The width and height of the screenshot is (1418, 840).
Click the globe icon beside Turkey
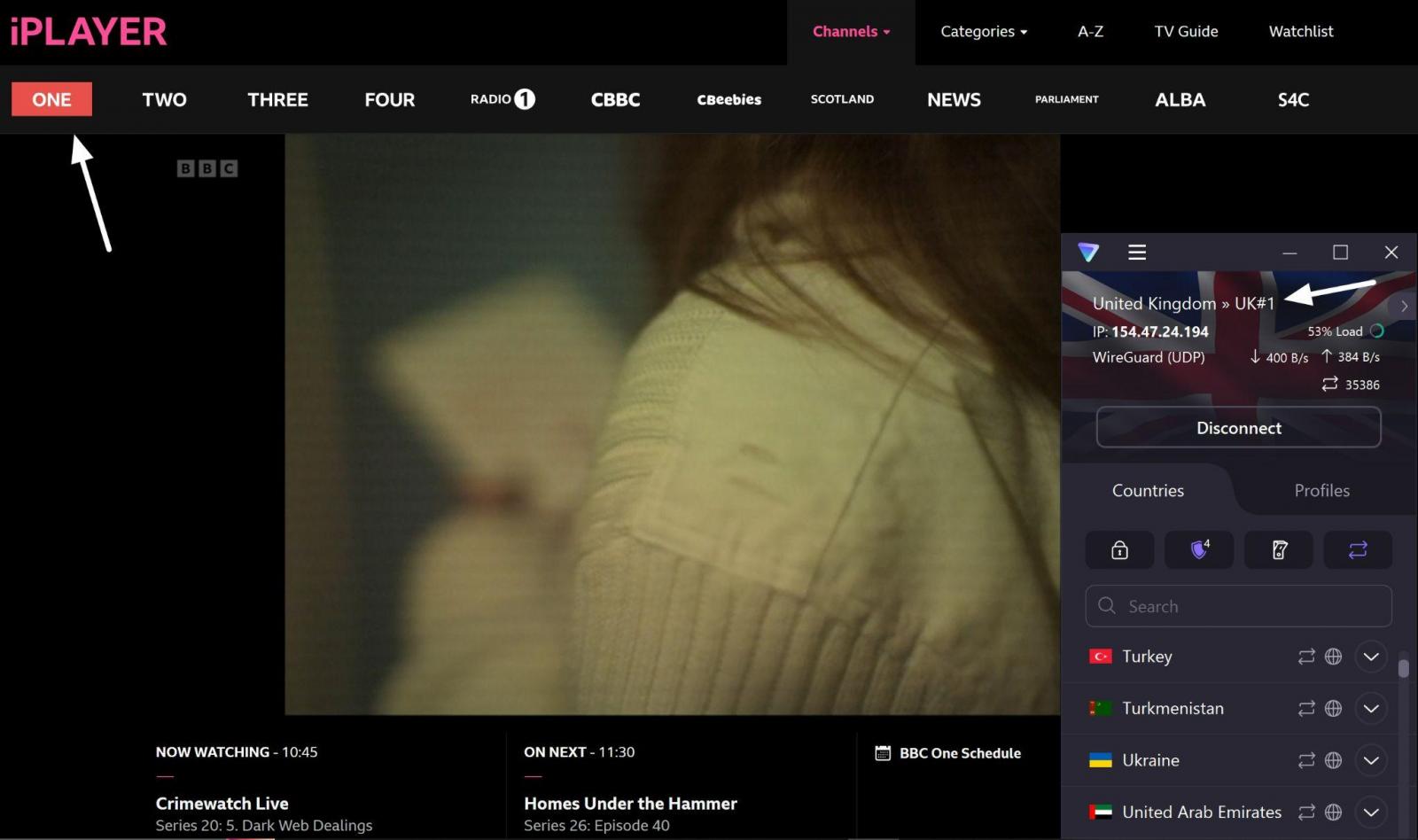(x=1333, y=657)
